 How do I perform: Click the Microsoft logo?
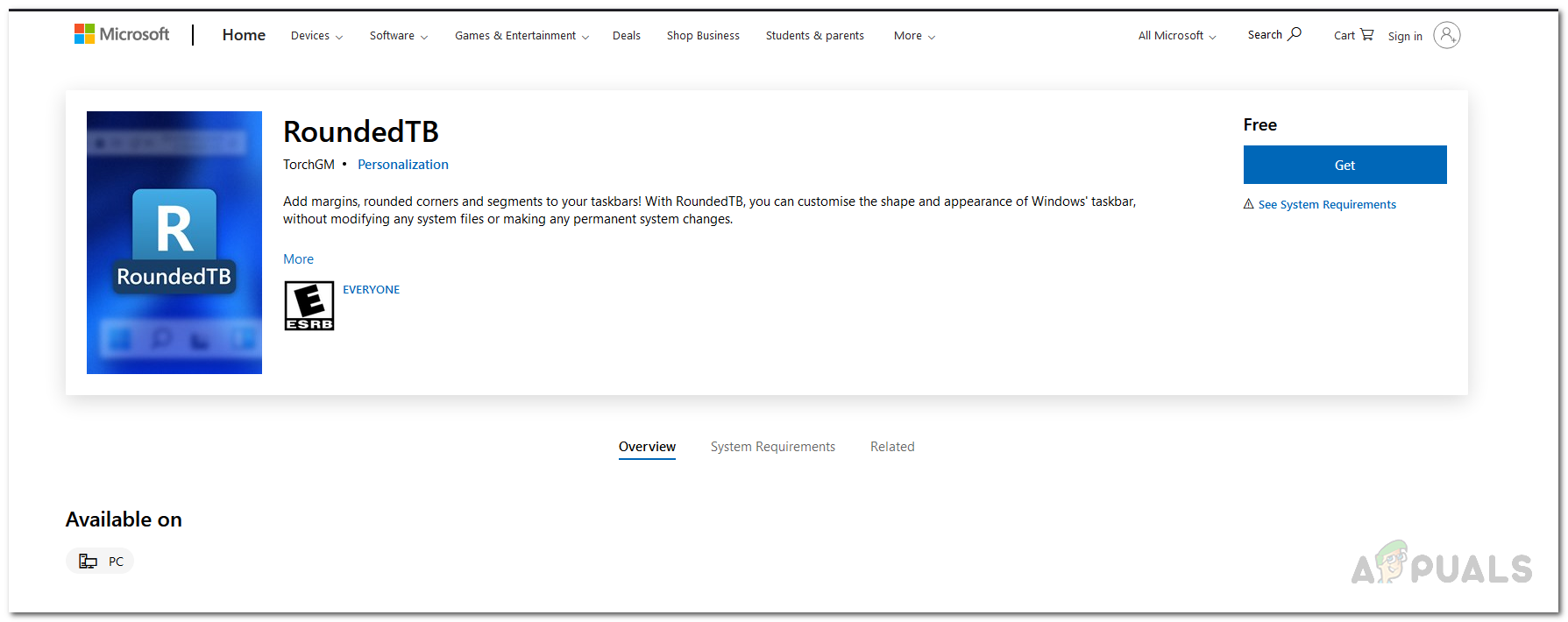[x=122, y=34]
